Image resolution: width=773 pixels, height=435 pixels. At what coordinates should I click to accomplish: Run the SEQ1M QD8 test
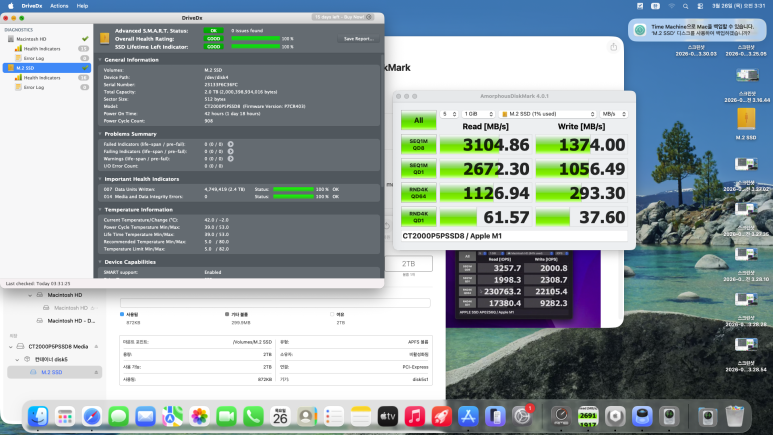point(418,145)
